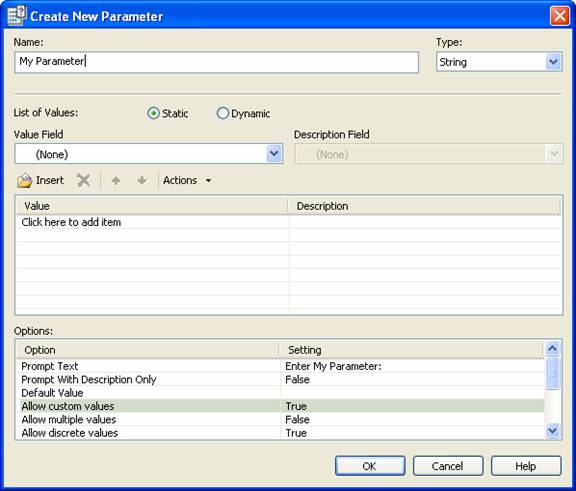The width and height of the screenshot is (576, 491).
Task: Click the move down arrow icon
Action: (x=142, y=180)
